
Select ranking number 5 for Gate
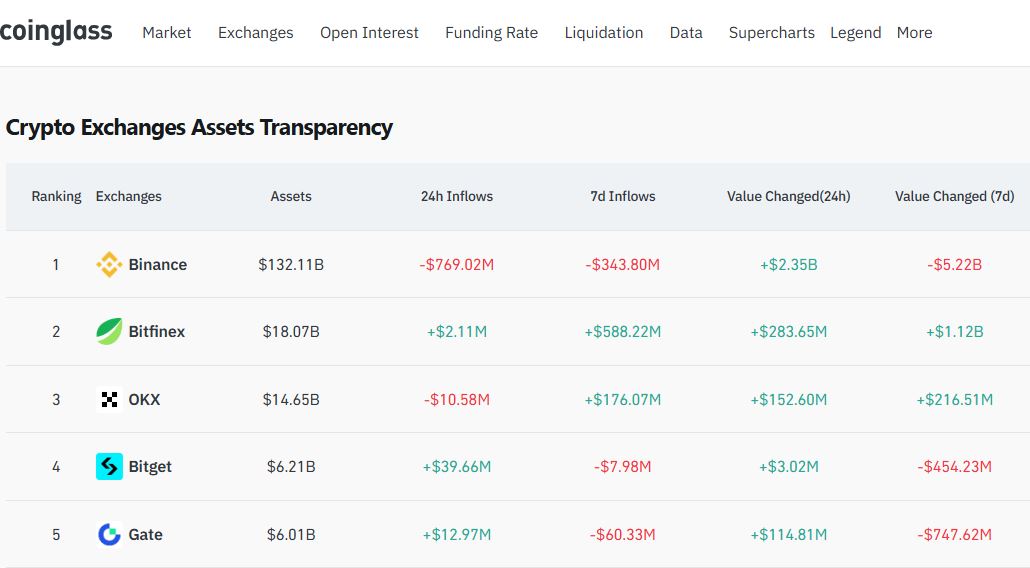pos(56,535)
